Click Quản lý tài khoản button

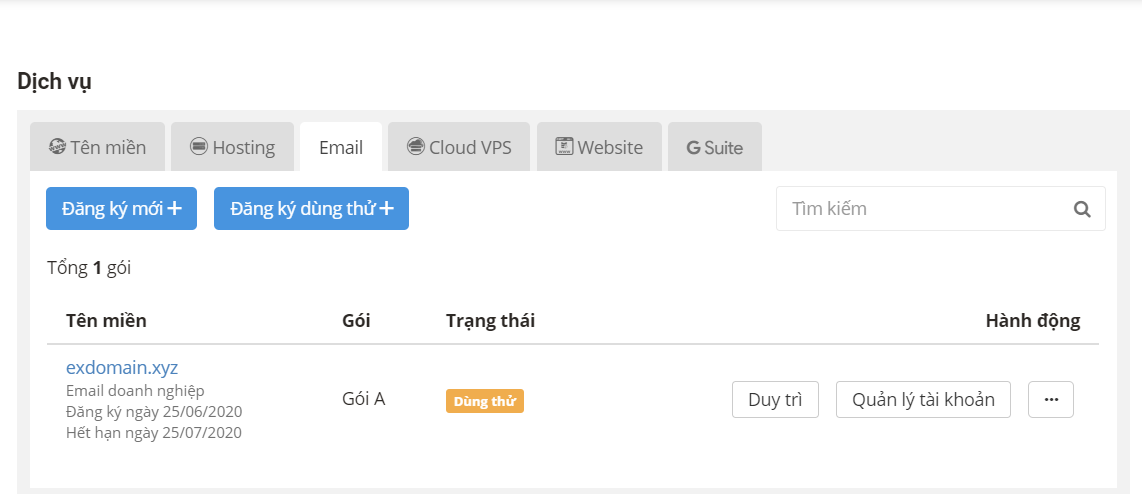click(x=923, y=399)
